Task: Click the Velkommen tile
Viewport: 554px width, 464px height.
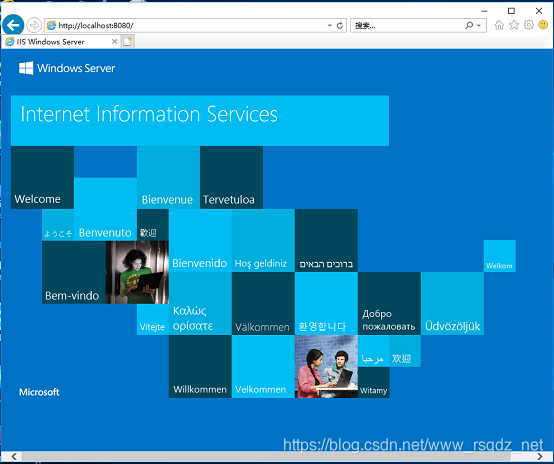Action: 263,366
